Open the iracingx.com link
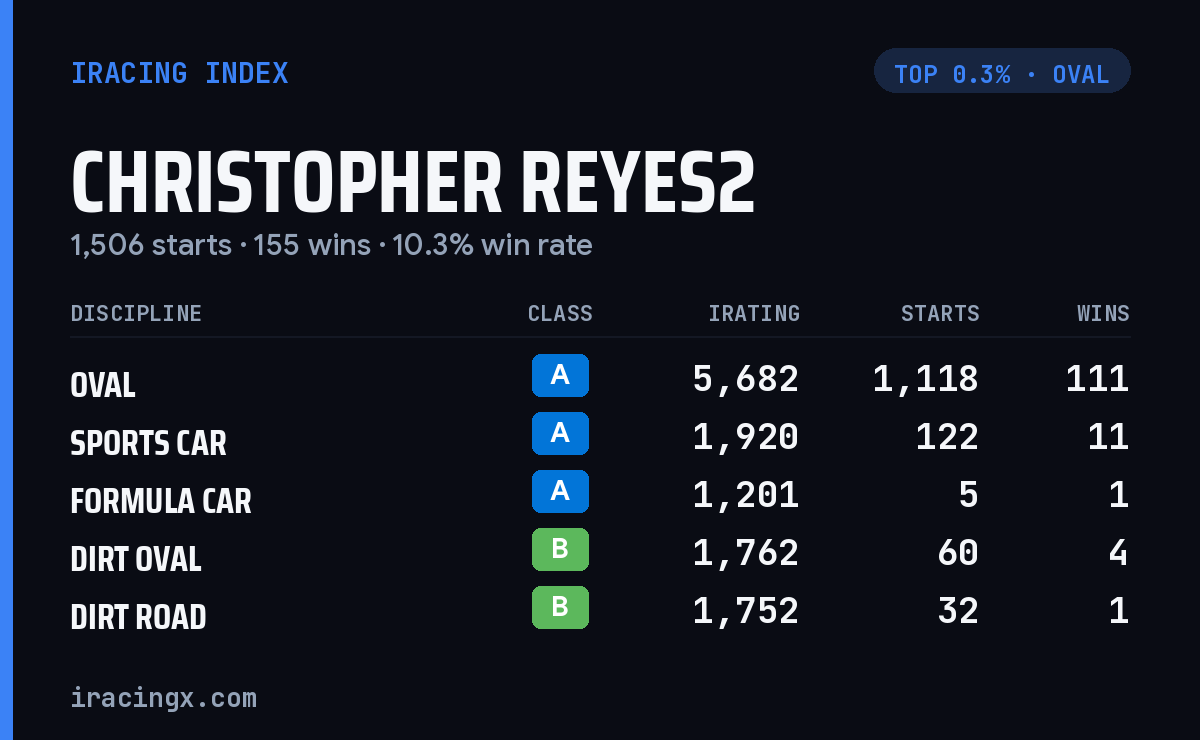Screen dimensions: 1200x740 click(x=164, y=698)
